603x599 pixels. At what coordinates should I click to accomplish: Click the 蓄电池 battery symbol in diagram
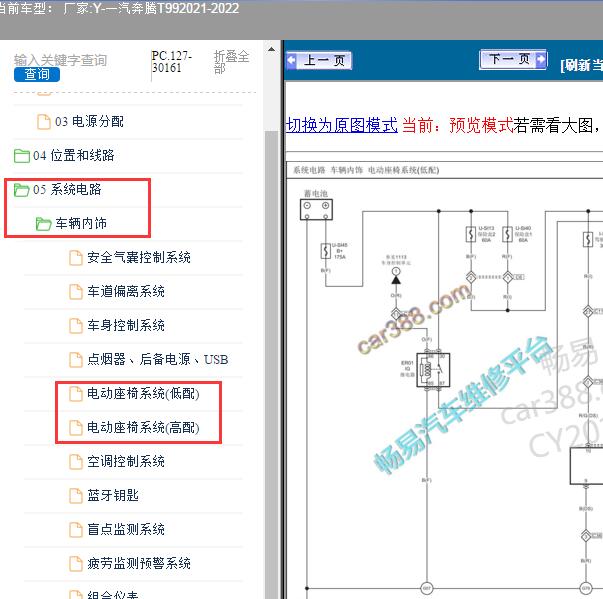pyautogui.click(x=316, y=210)
